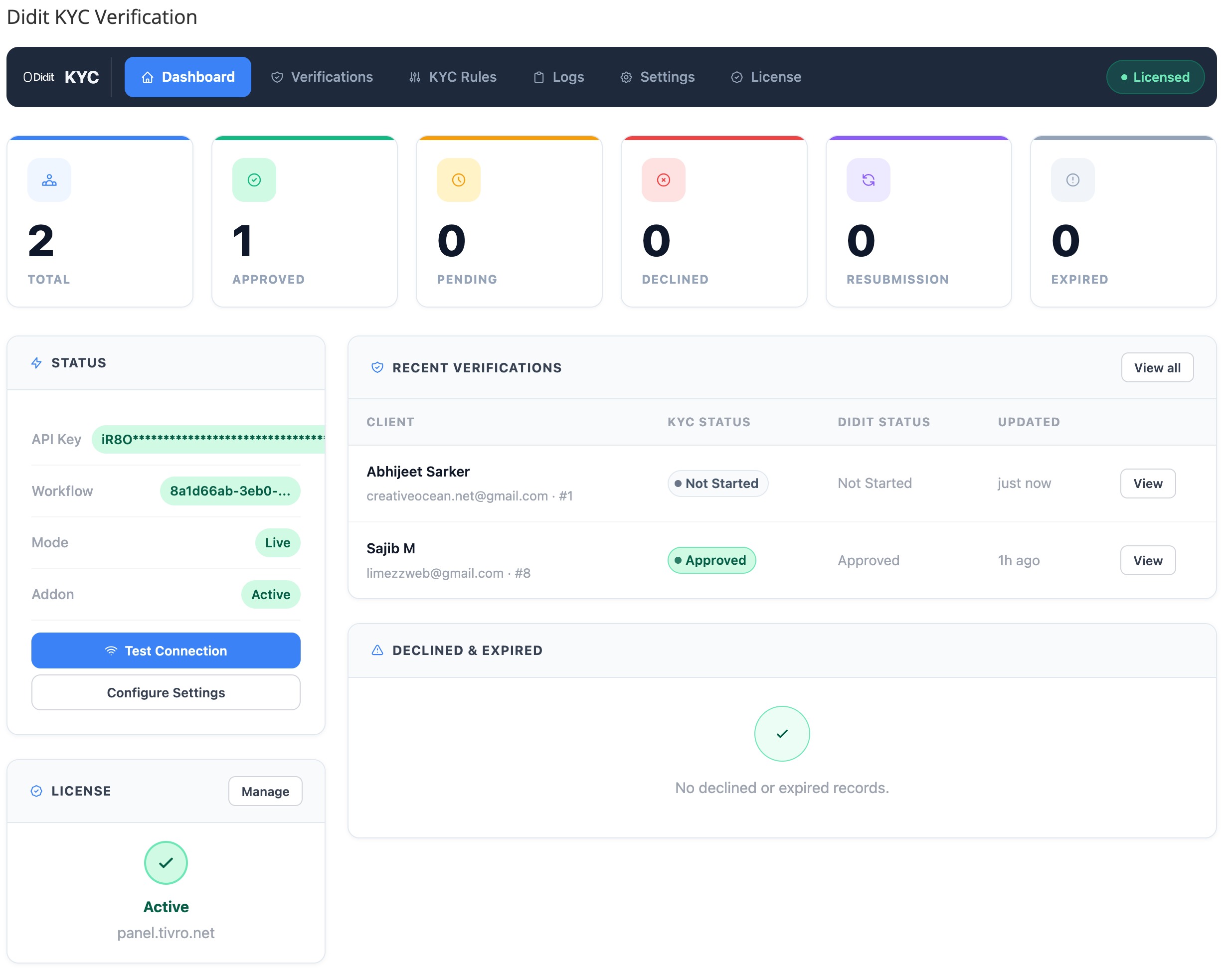Click the Didit KYC logo
This screenshot has height=973, width=1232.
pos(60,77)
